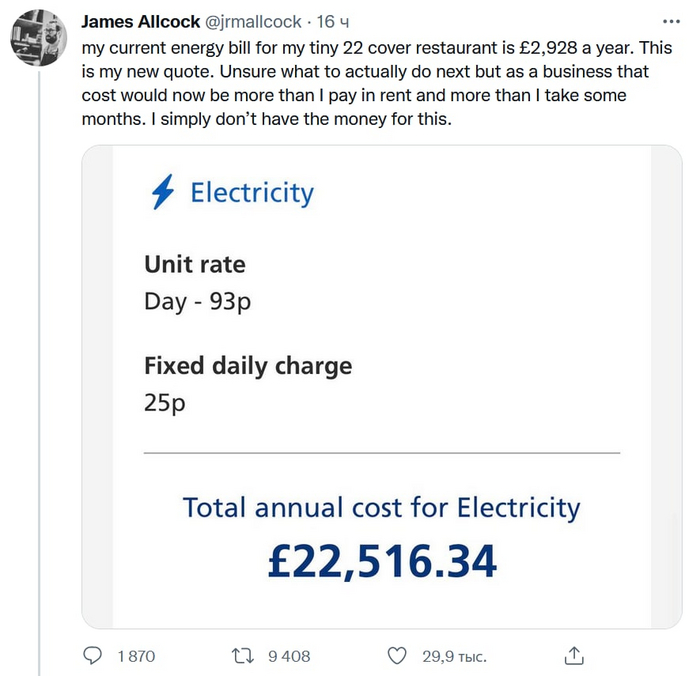Click the "Fixed daily charge" label
This screenshot has width=700, height=676.
coord(248,365)
